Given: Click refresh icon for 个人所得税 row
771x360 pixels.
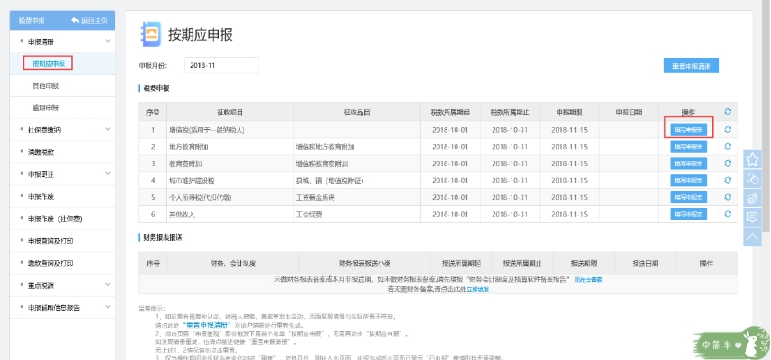Looking at the screenshot, I should (728, 197).
